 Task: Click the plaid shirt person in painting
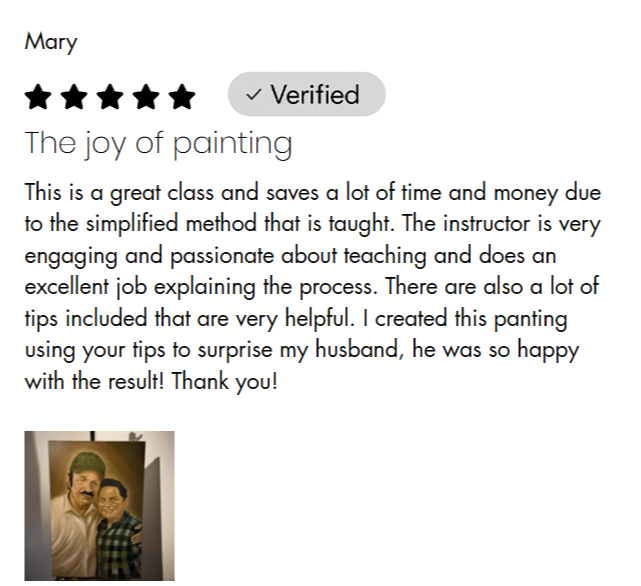[118, 528]
